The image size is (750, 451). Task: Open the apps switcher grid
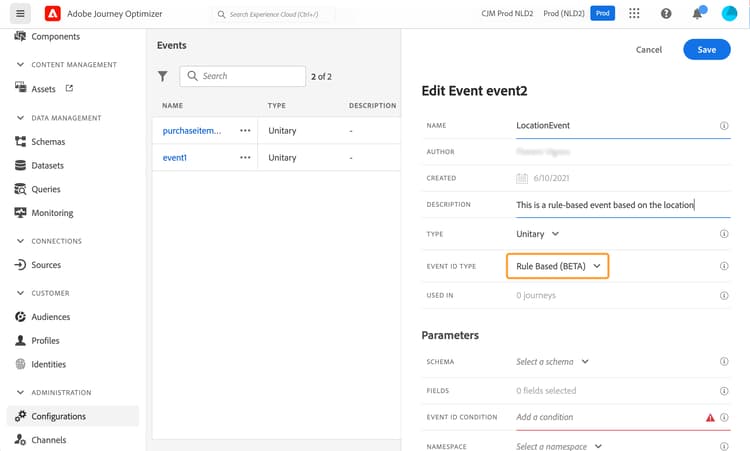(634, 14)
